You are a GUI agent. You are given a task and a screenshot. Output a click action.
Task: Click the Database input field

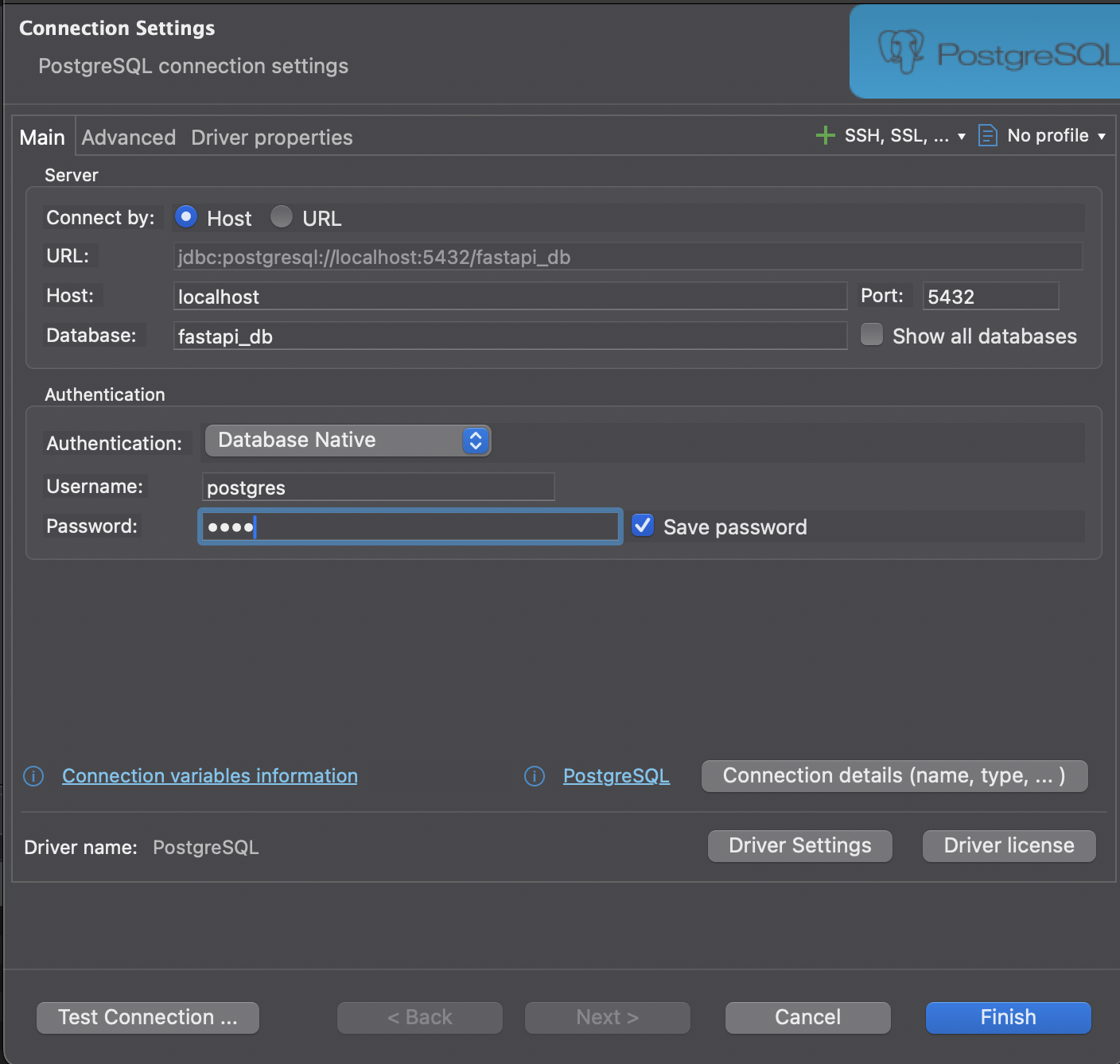(x=510, y=336)
